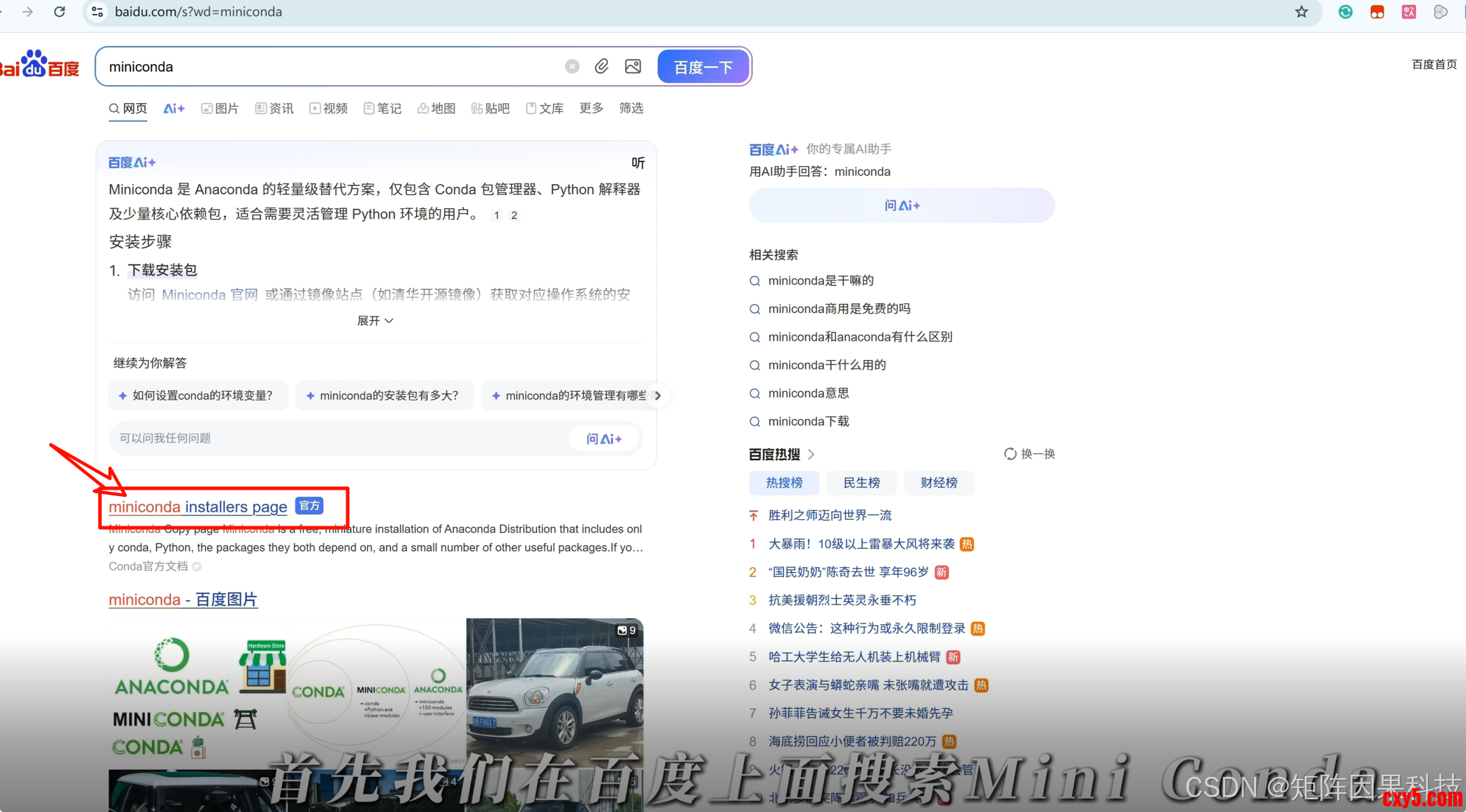Screen dimensions: 1466x812
Task: Reload the page with refresh icon
Action: 60,12
